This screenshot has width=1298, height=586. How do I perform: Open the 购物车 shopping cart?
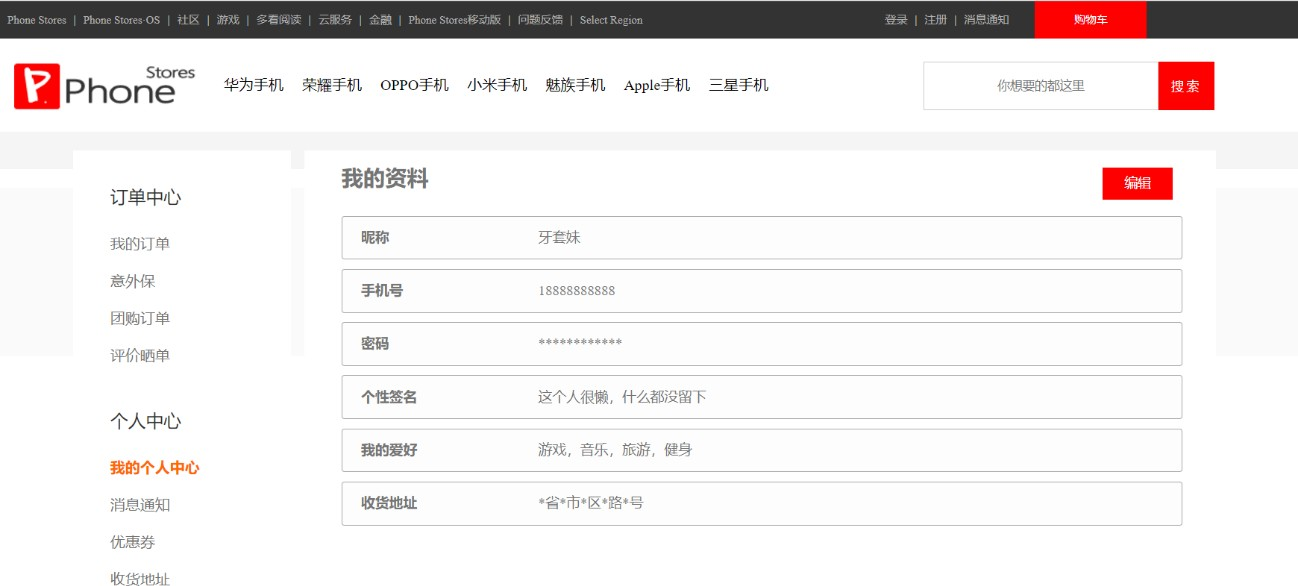point(1090,20)
